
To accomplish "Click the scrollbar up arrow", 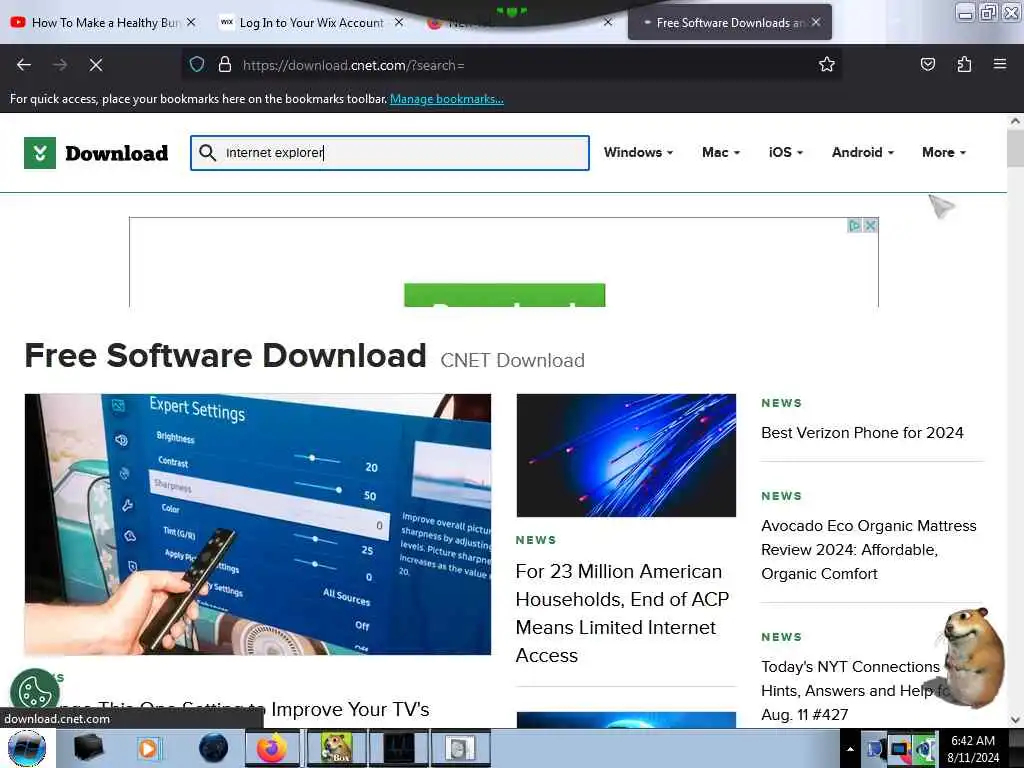I will pos(1015,121).
